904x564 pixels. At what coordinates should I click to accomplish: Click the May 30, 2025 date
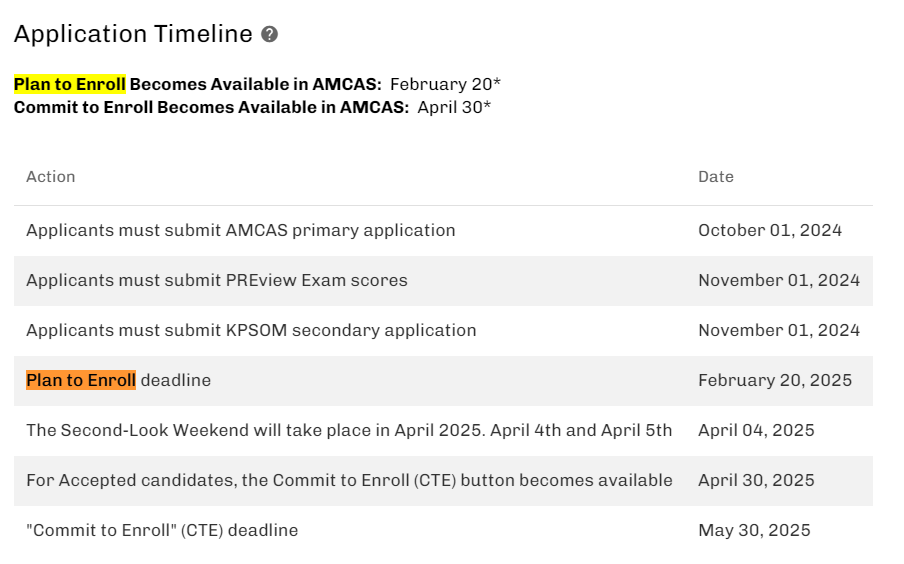[x=754, y=530]
